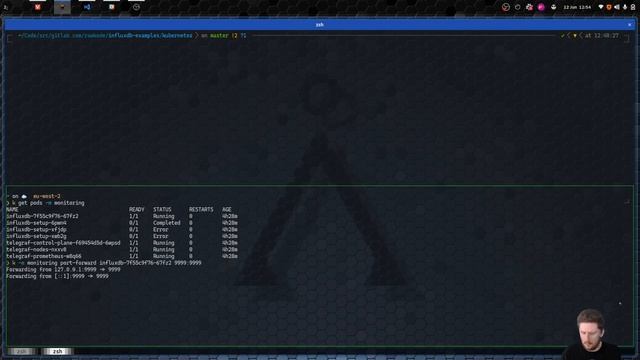Screen dimensions: 640x360
Task: Click the influxdb-examples/kubernetes path in prompt
Action: click(x=150, y=36)
